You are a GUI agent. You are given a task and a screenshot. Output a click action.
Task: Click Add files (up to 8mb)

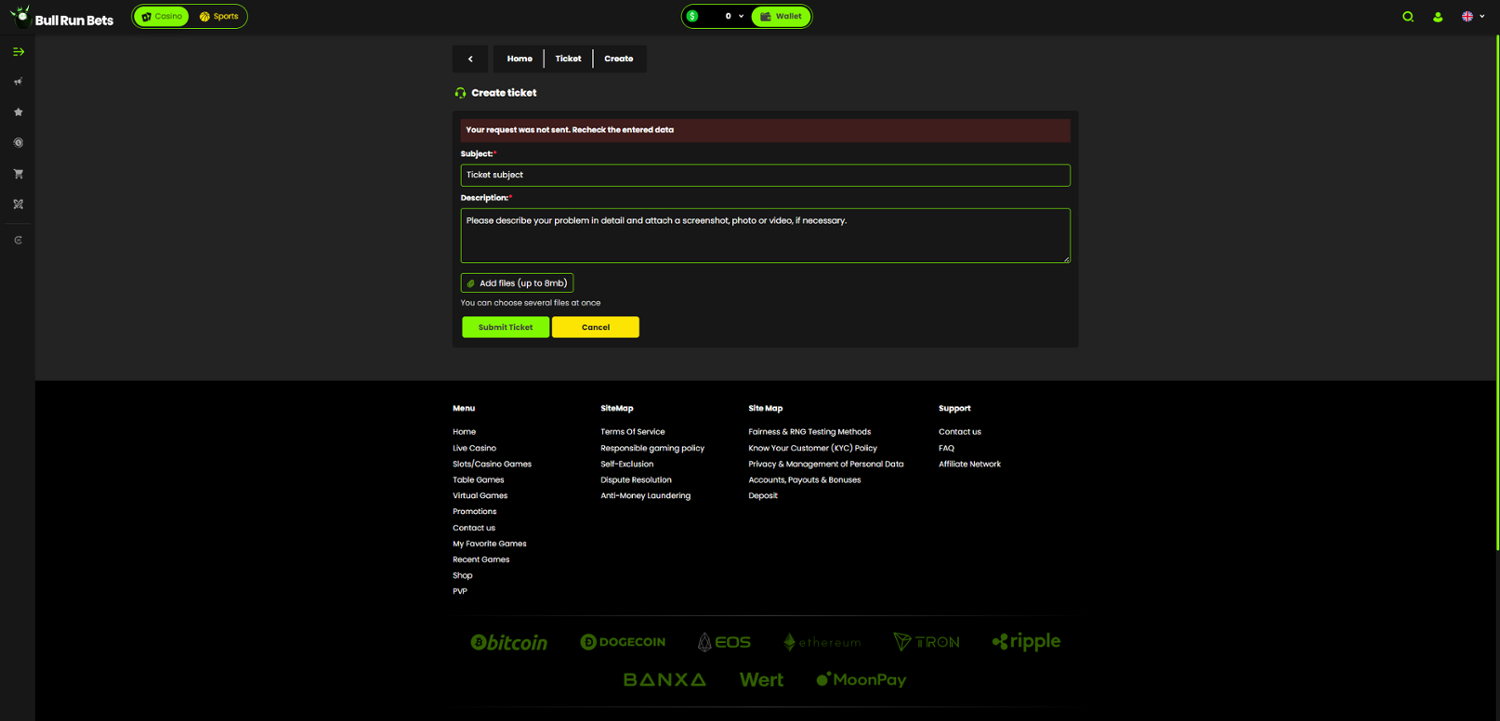point(517,283)
